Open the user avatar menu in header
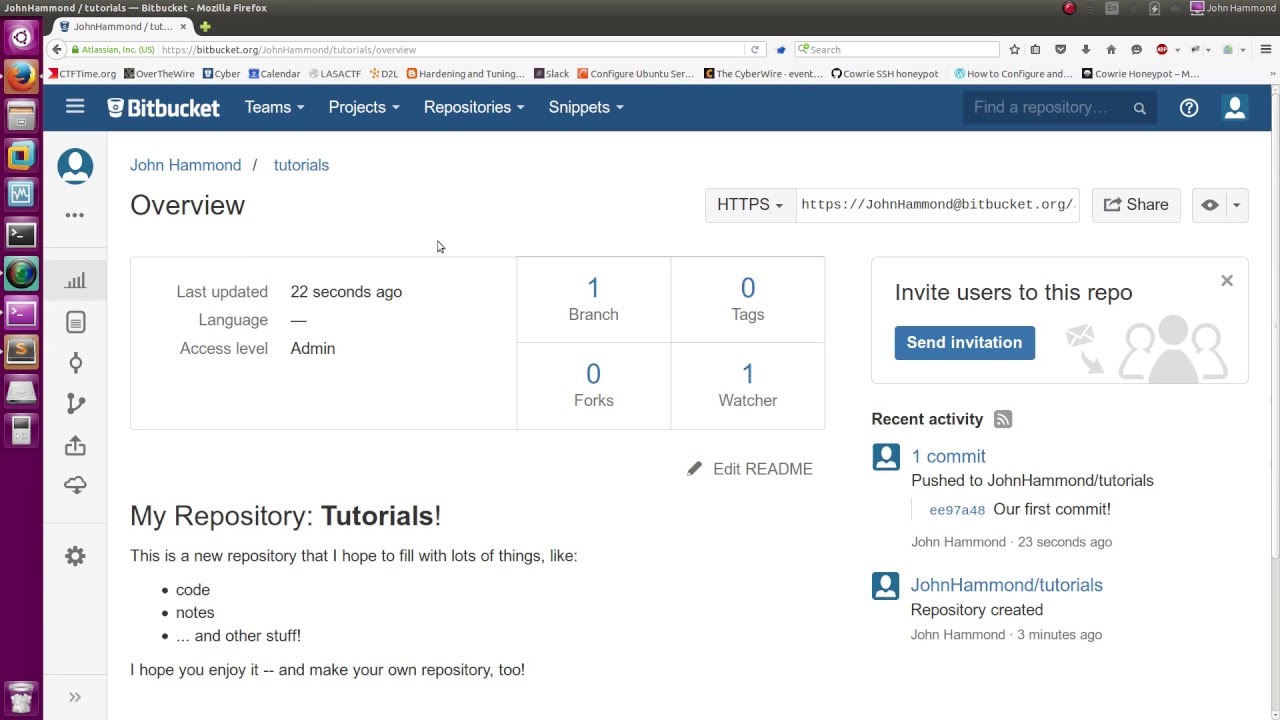This screenshot has width=1280, height=720. click(1235, 107)
